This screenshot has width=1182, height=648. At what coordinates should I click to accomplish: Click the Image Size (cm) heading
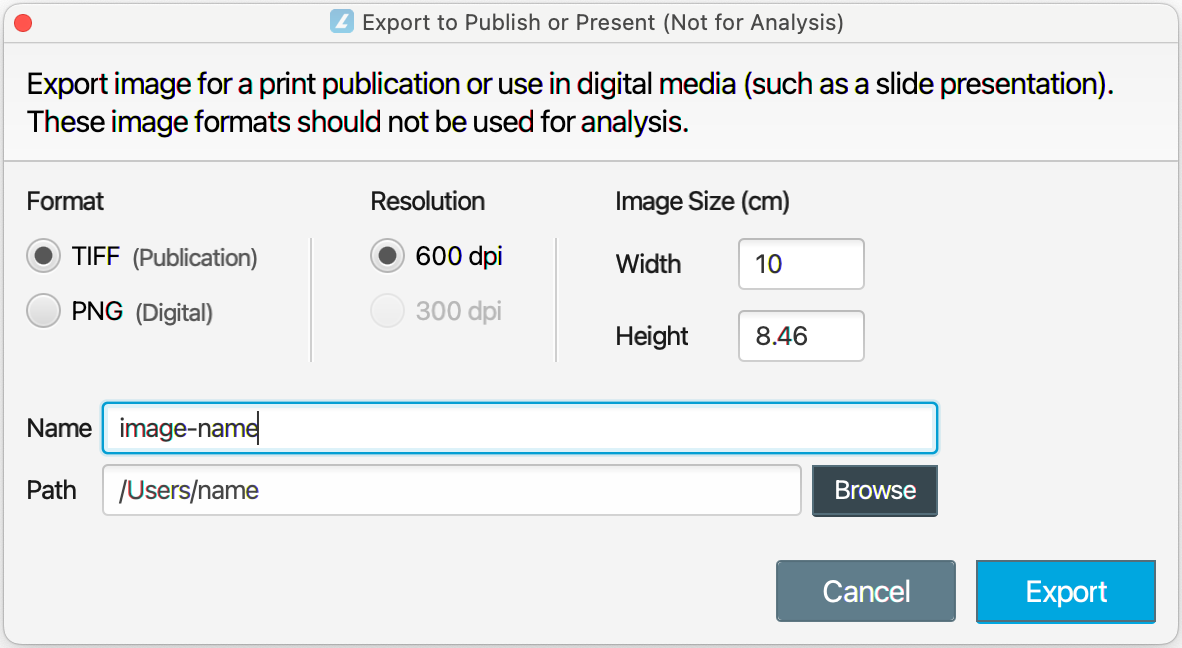tap(702, 201)
